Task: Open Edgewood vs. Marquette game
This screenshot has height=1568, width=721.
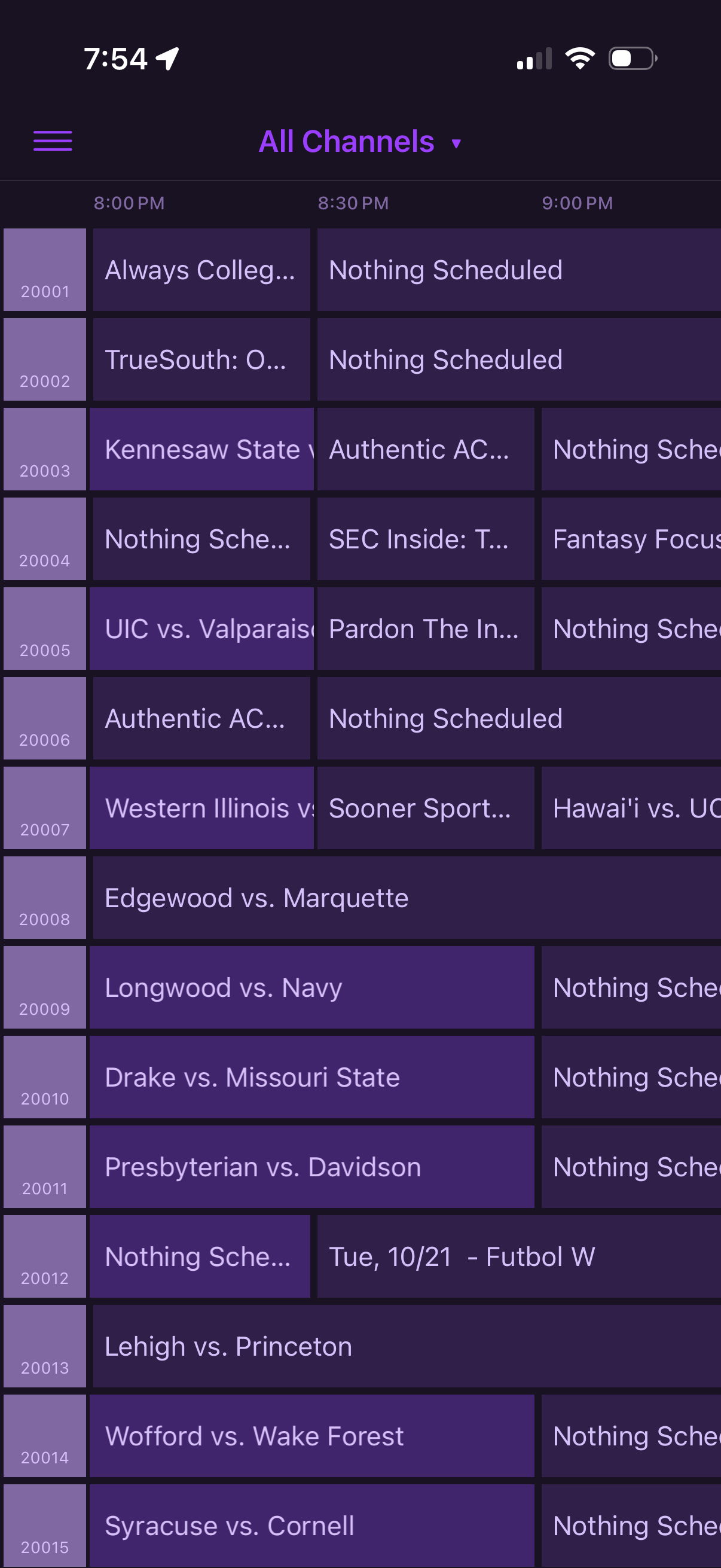Action: [x=407, y=898]
